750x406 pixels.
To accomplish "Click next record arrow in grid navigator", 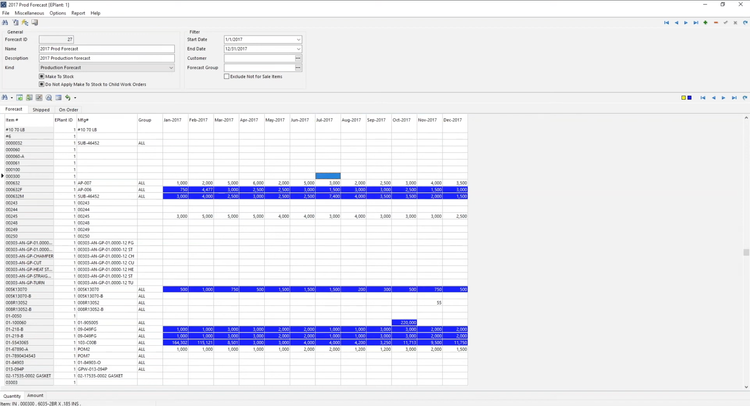I will pos(723,98).
